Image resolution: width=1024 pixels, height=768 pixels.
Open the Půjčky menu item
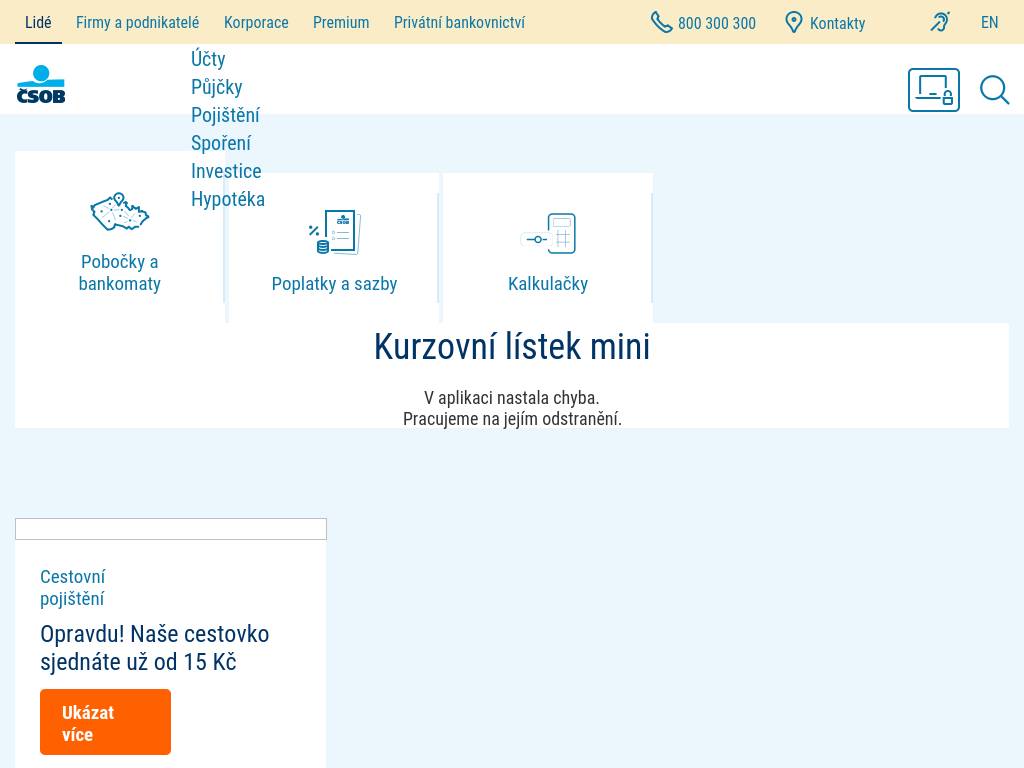tap(216, 87)
